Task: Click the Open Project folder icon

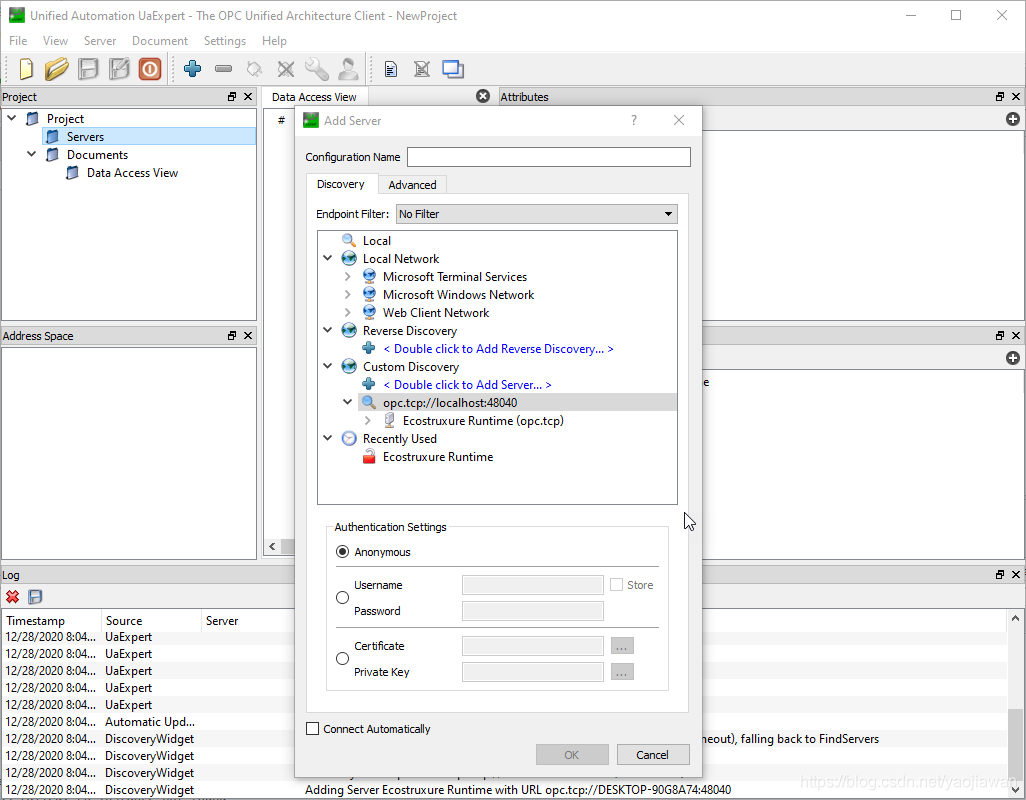Action: pos(57,69)
